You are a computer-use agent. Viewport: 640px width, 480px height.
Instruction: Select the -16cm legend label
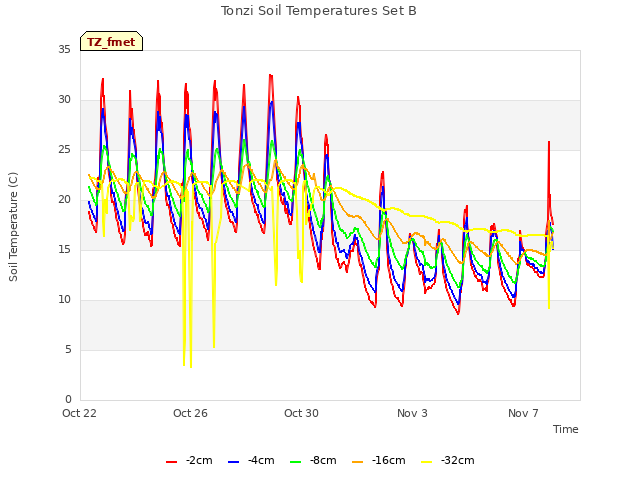tap(389, 460)
